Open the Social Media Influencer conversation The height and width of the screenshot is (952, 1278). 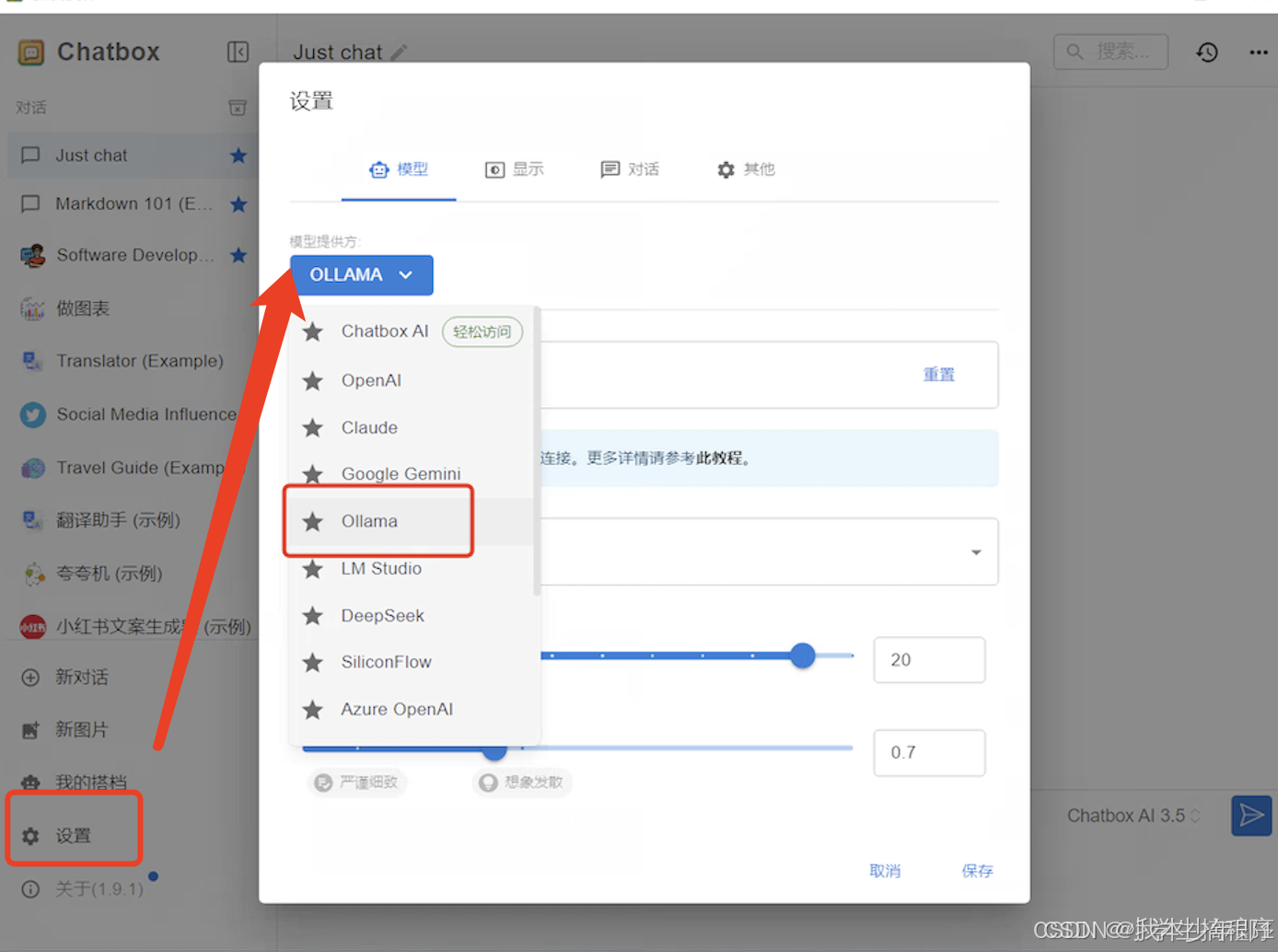click(134, 414)
